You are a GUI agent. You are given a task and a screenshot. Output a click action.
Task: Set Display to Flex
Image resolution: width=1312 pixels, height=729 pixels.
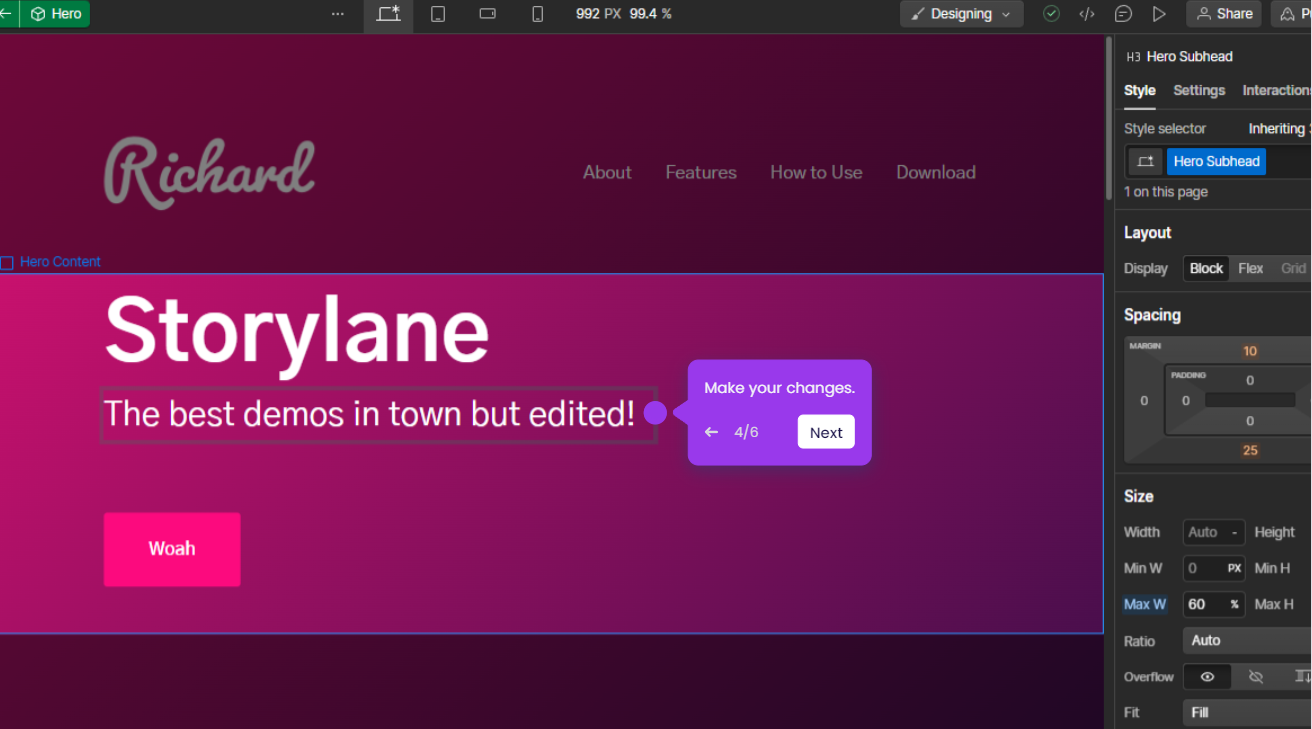pyautogui.click(x=1250, y=268)
